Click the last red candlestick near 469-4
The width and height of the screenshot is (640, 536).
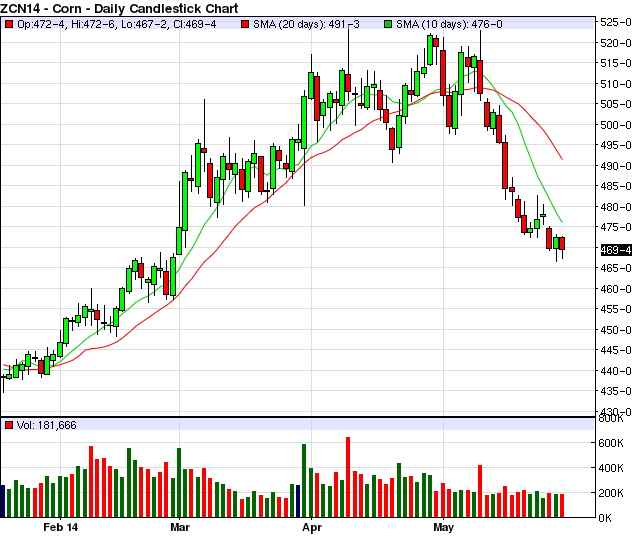562,243
